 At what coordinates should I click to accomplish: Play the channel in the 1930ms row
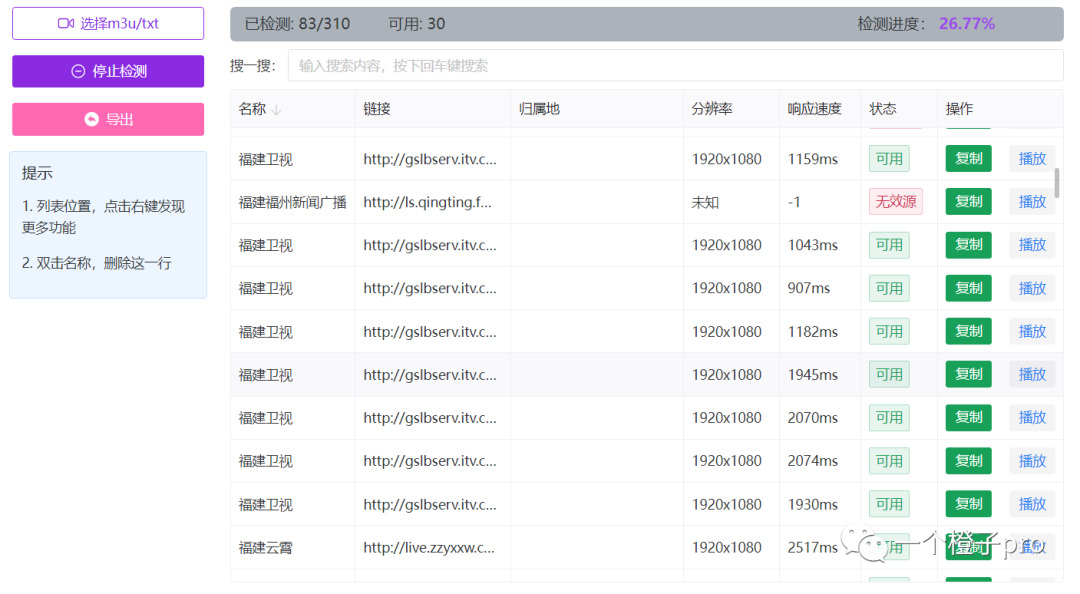(x=1032, y=504)
